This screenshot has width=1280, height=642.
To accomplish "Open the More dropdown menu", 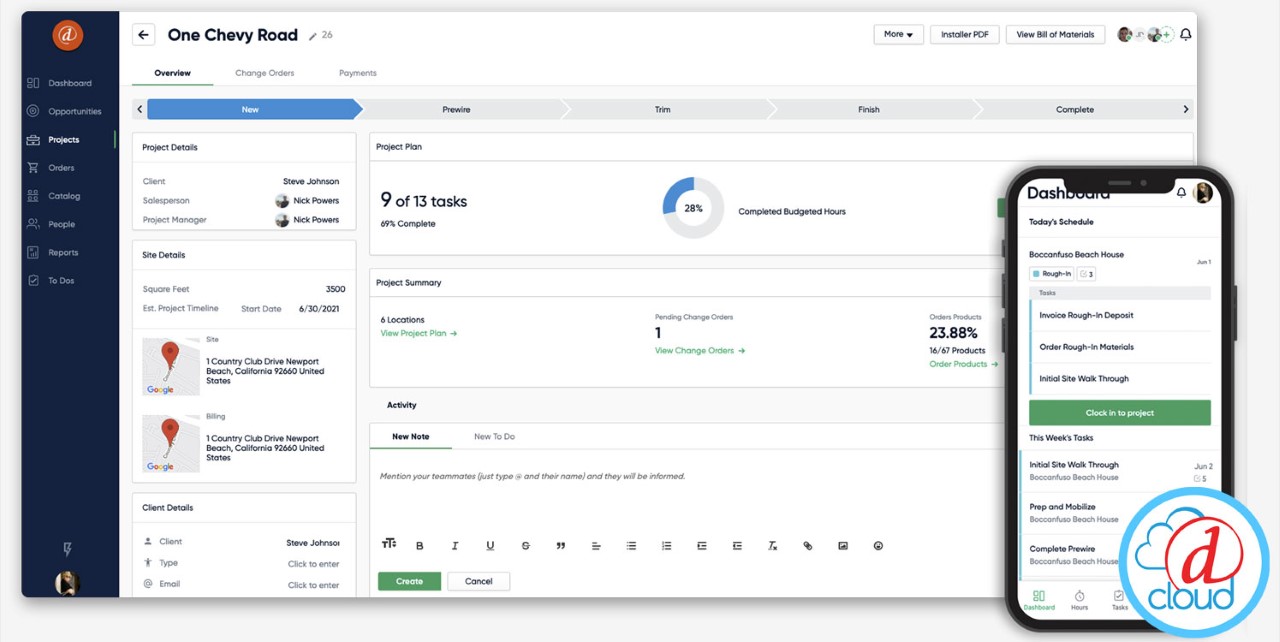I will [897, 34].
